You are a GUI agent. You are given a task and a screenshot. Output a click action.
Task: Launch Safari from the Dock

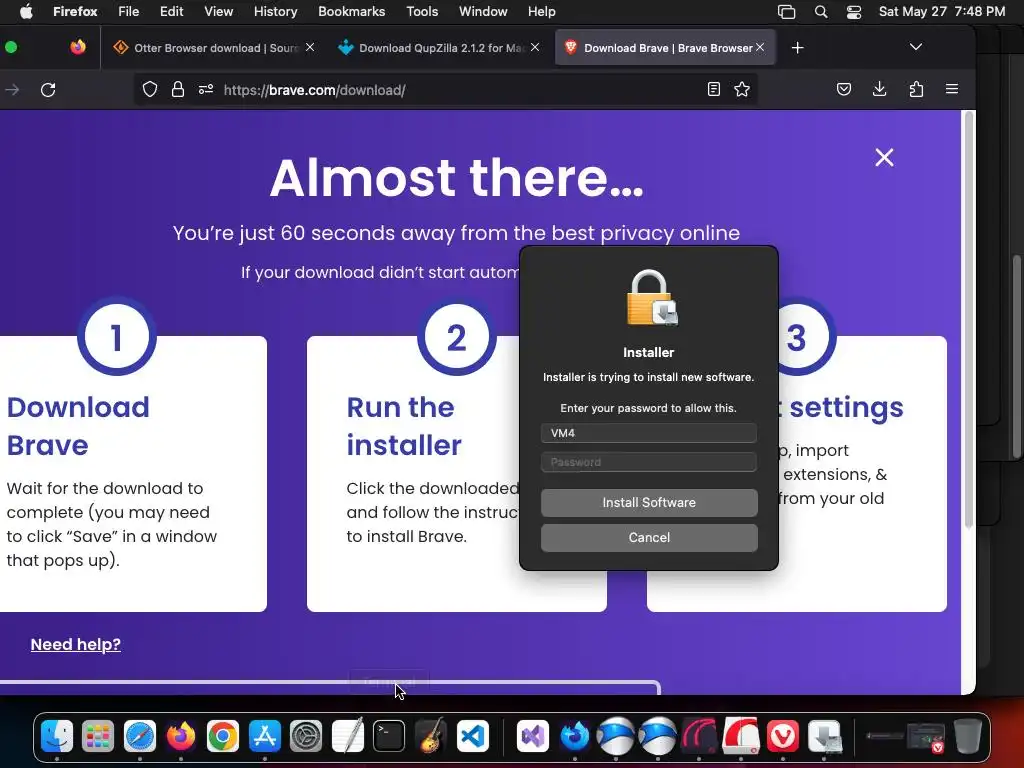point(140,737)
